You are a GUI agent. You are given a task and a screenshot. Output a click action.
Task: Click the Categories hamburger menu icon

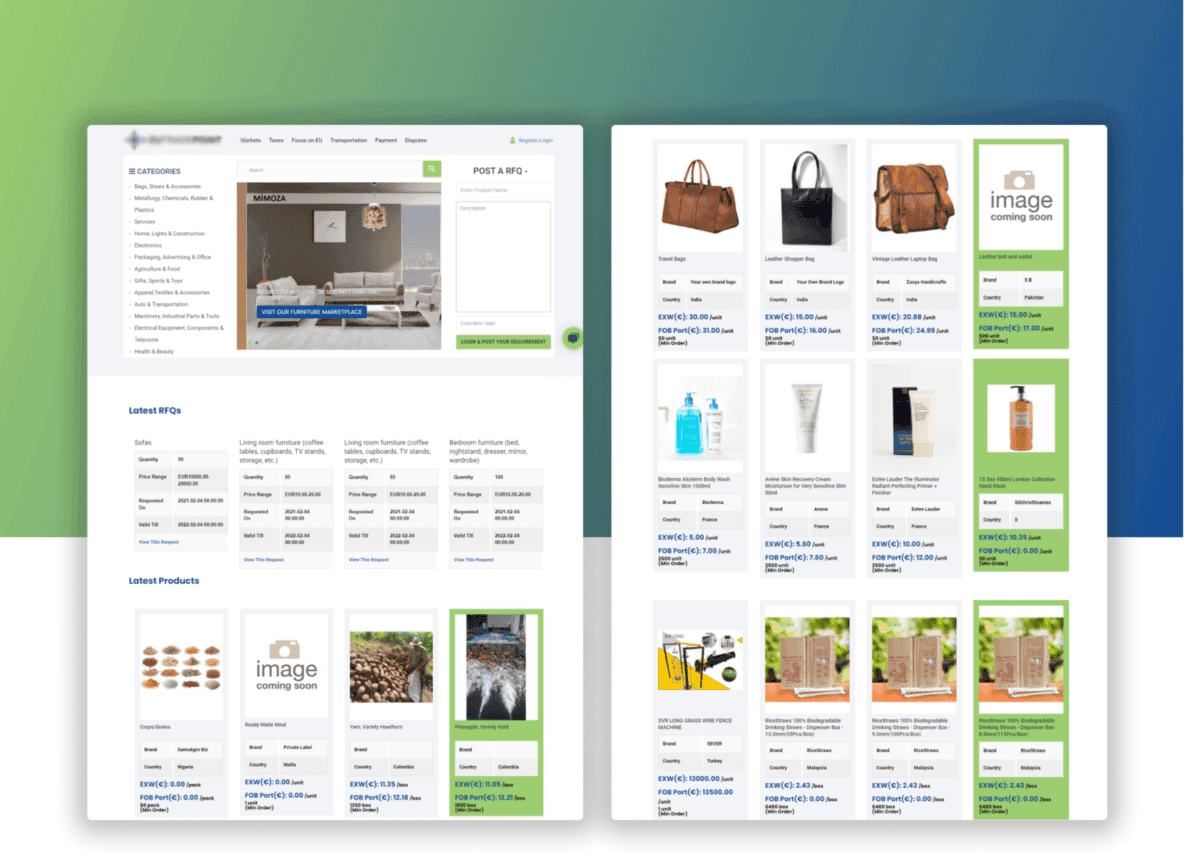(132, 171)
